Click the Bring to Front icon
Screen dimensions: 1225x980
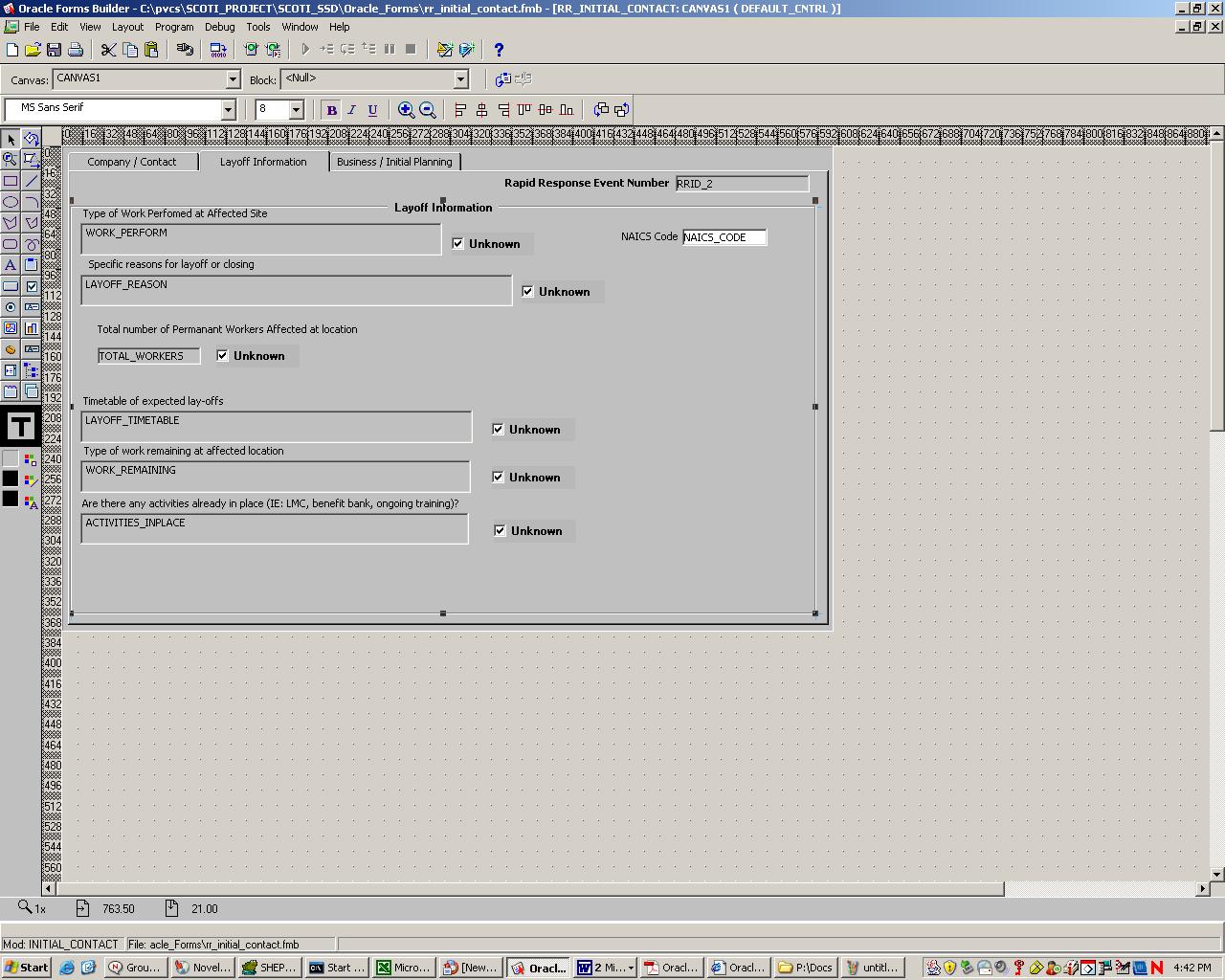pos(601,110)
